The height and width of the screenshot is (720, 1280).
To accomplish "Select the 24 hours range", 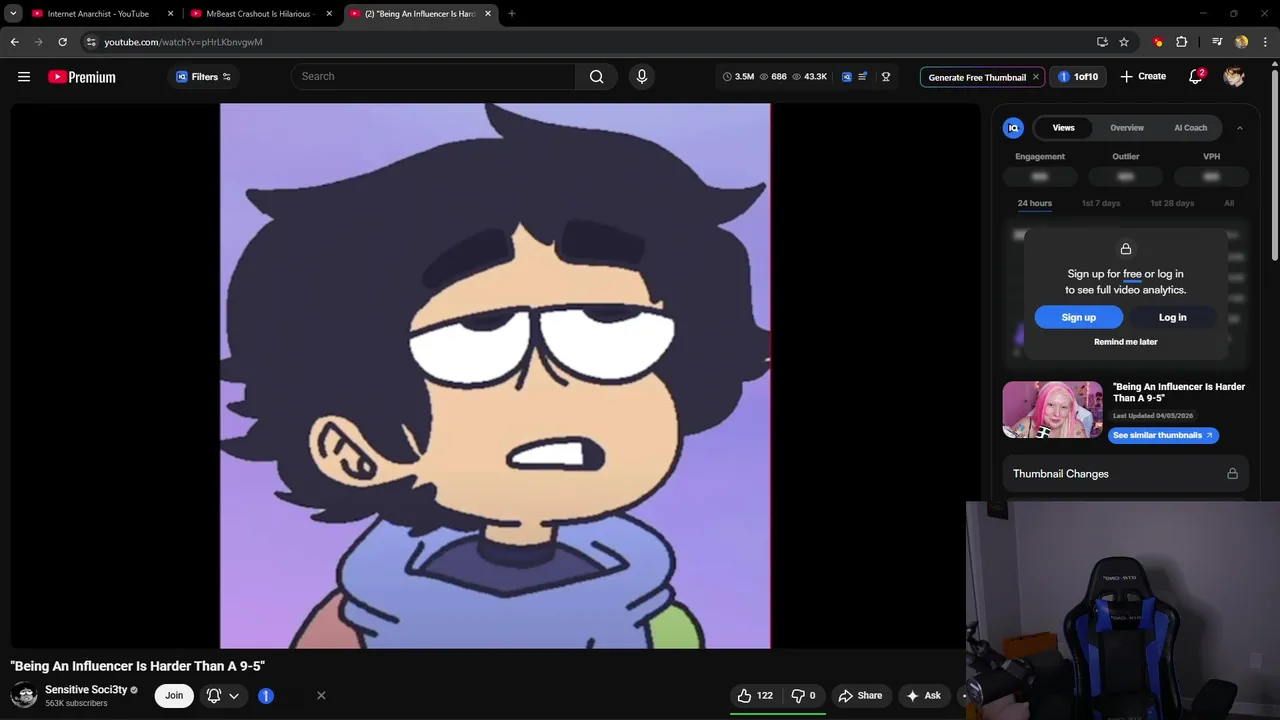I will [1034, 203].
